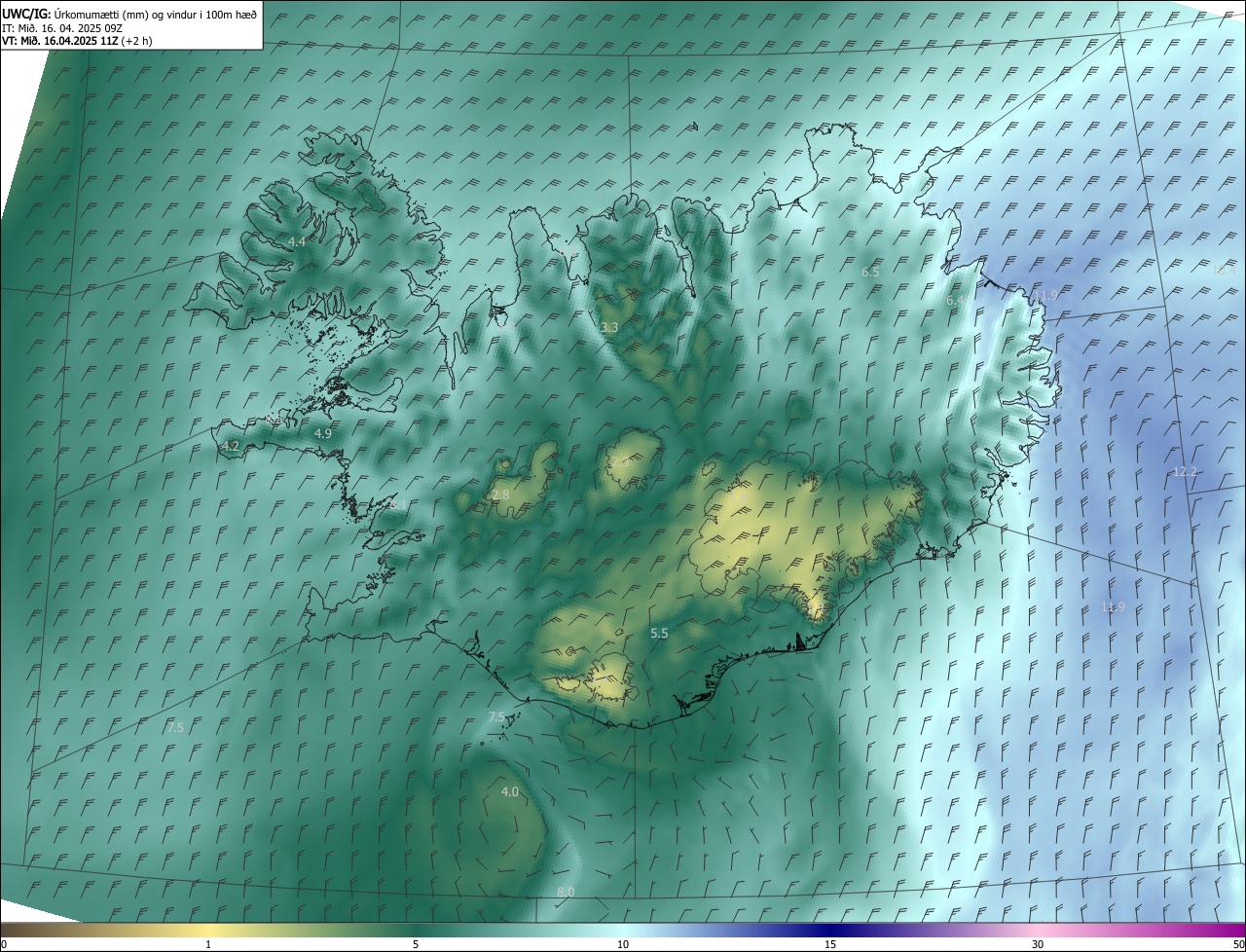
Task: Click the colour scale label '15'
Action: coord(830,944)
